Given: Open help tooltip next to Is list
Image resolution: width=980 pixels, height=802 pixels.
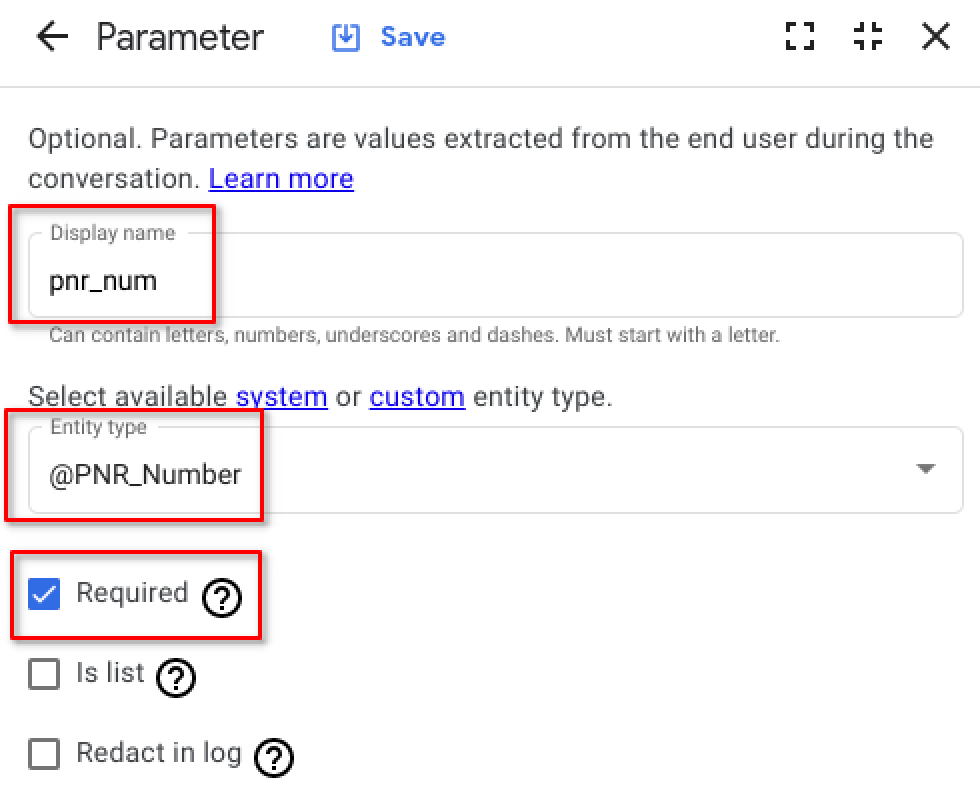Looking at the screenshot, I should [176, 678].
